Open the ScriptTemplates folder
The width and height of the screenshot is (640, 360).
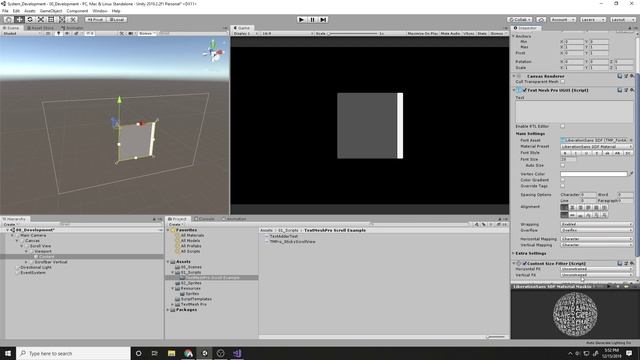196,299
